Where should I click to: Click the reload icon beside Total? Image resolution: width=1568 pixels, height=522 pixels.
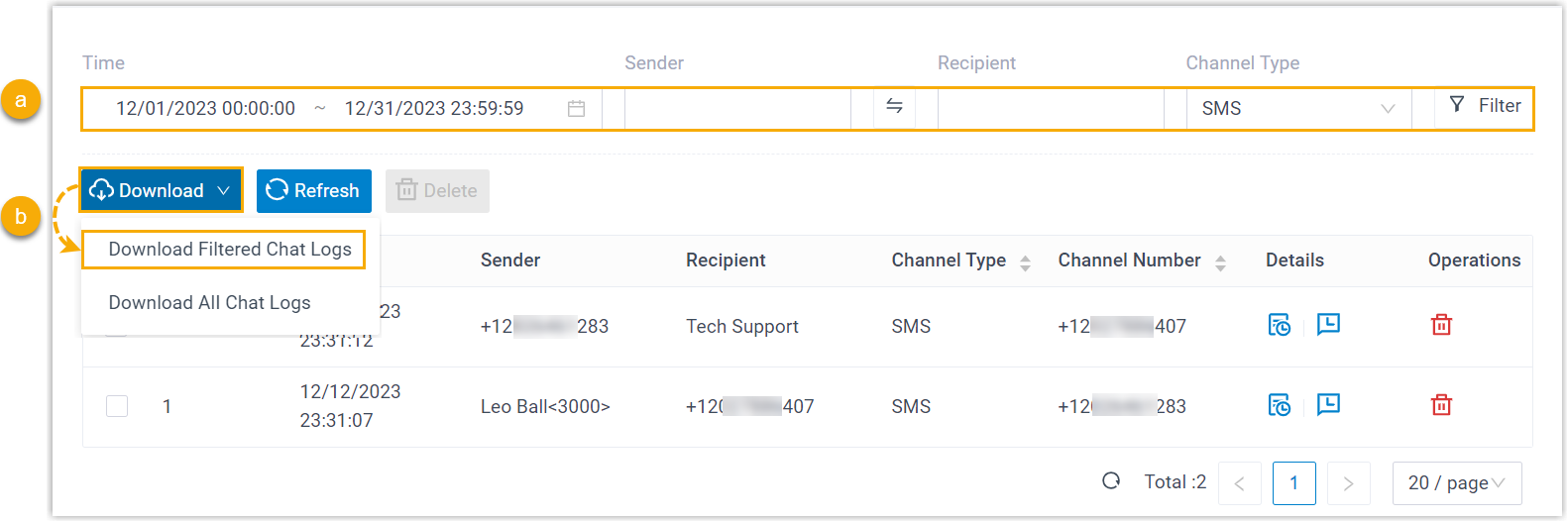coord(1111,481)
